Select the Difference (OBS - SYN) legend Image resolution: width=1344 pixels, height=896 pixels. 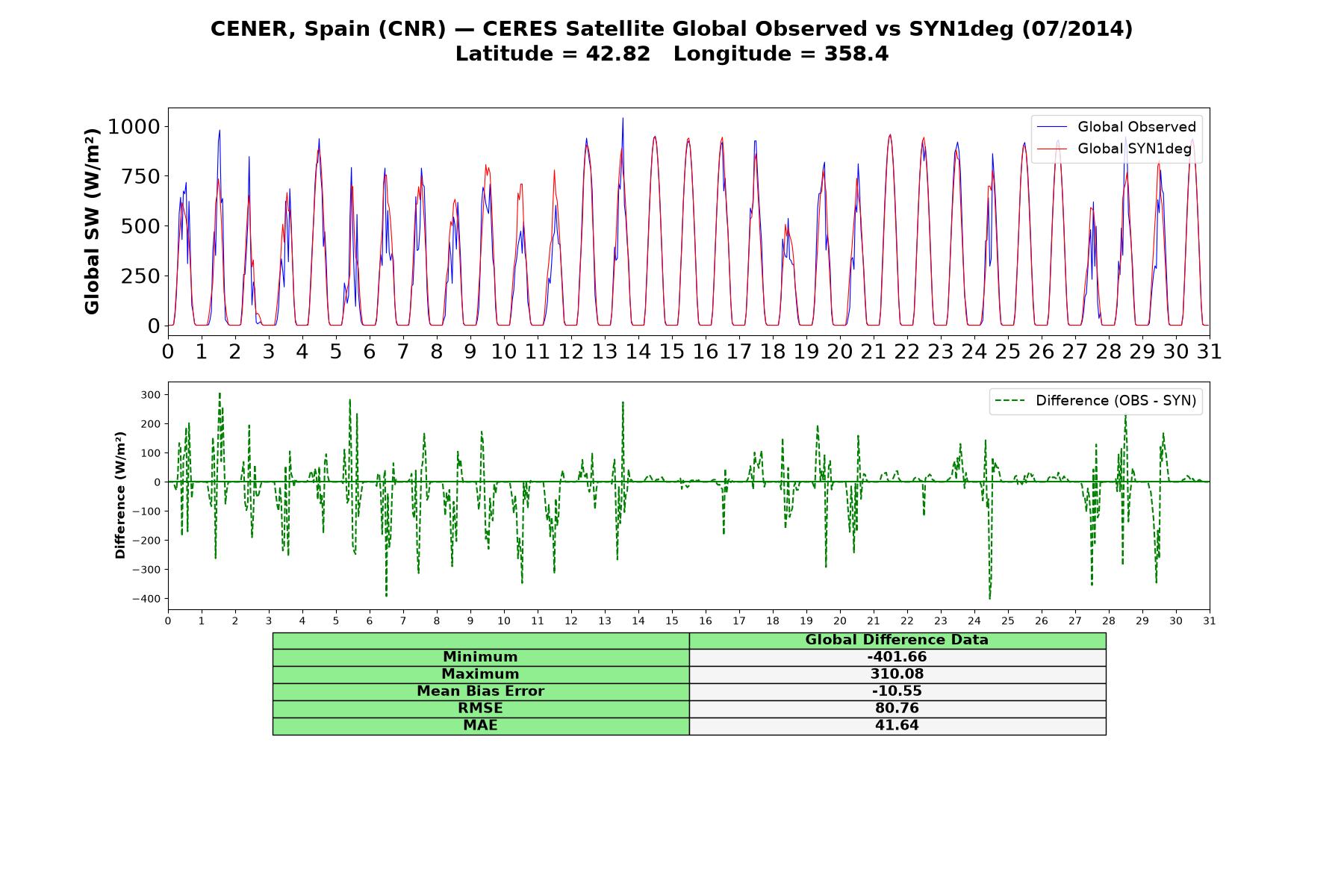pyautogui.click(x=1096, y=401)
